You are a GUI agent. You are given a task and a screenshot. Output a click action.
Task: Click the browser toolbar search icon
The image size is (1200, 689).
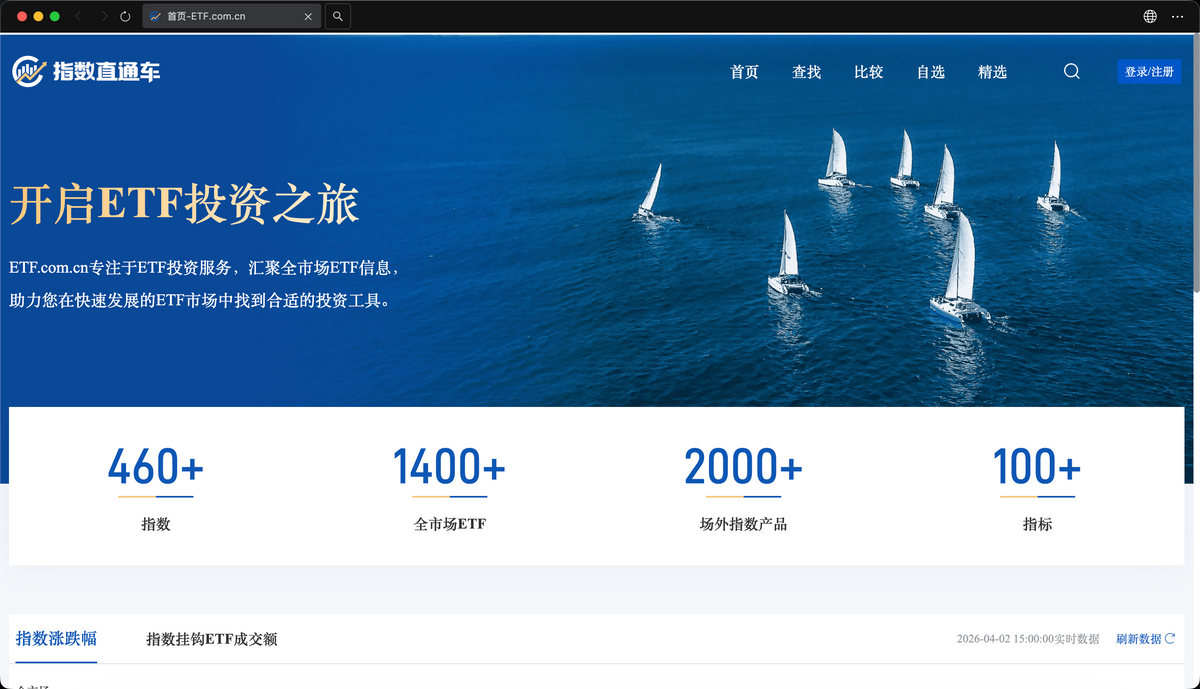pos(338,17)
